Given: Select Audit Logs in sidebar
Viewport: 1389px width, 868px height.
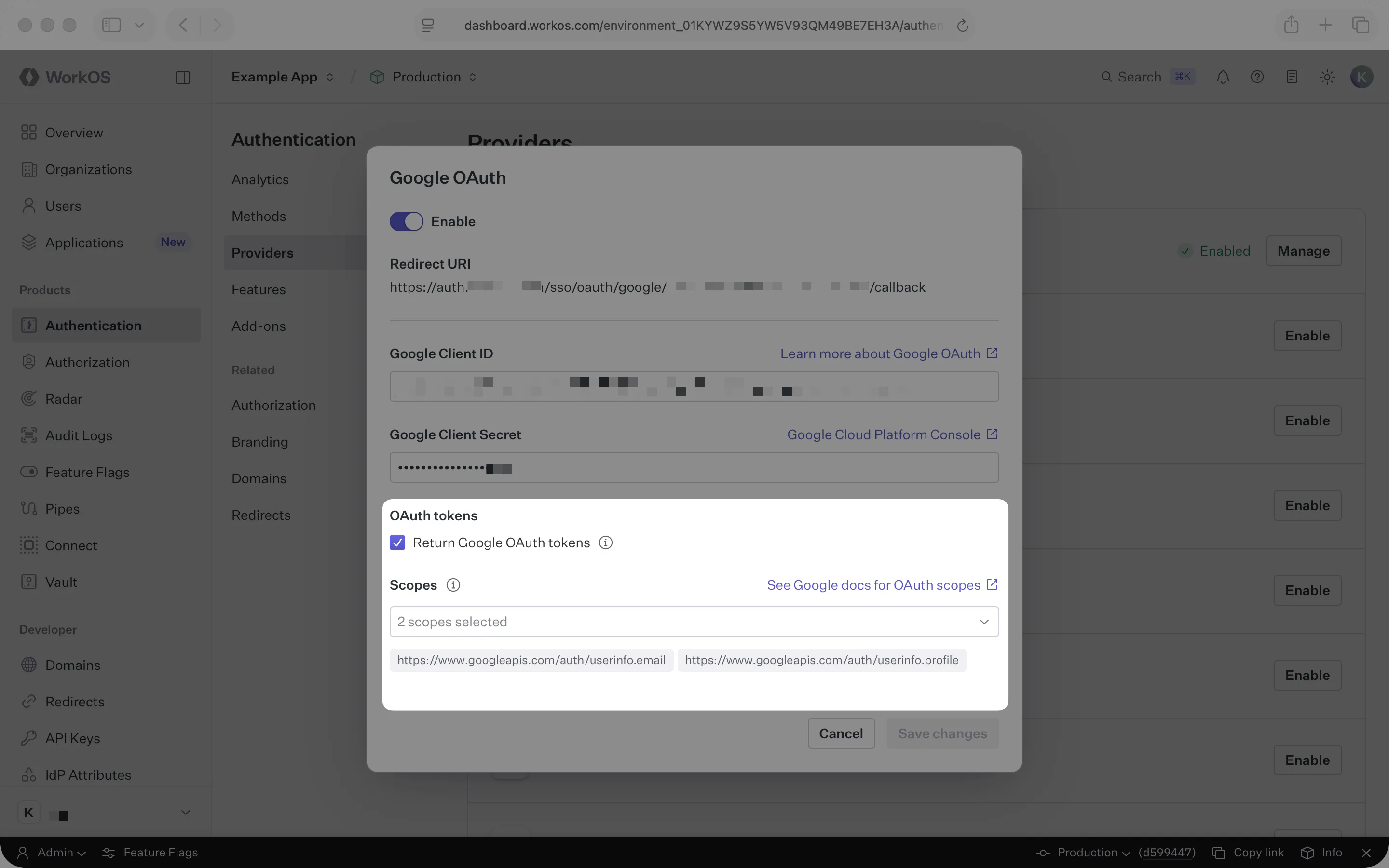Looking at the screenshot, I should [106, 436].
